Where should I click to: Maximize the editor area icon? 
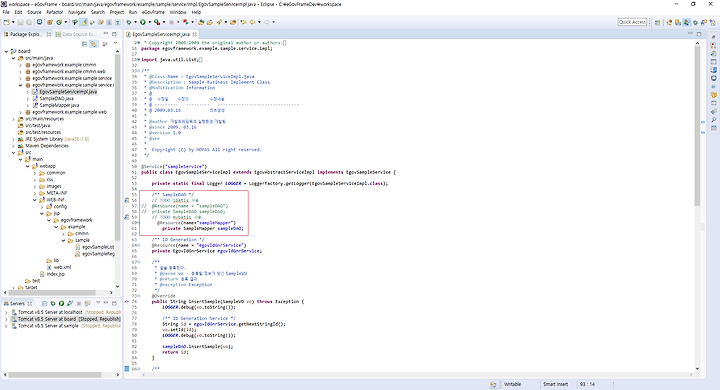[x=699, y=34]
